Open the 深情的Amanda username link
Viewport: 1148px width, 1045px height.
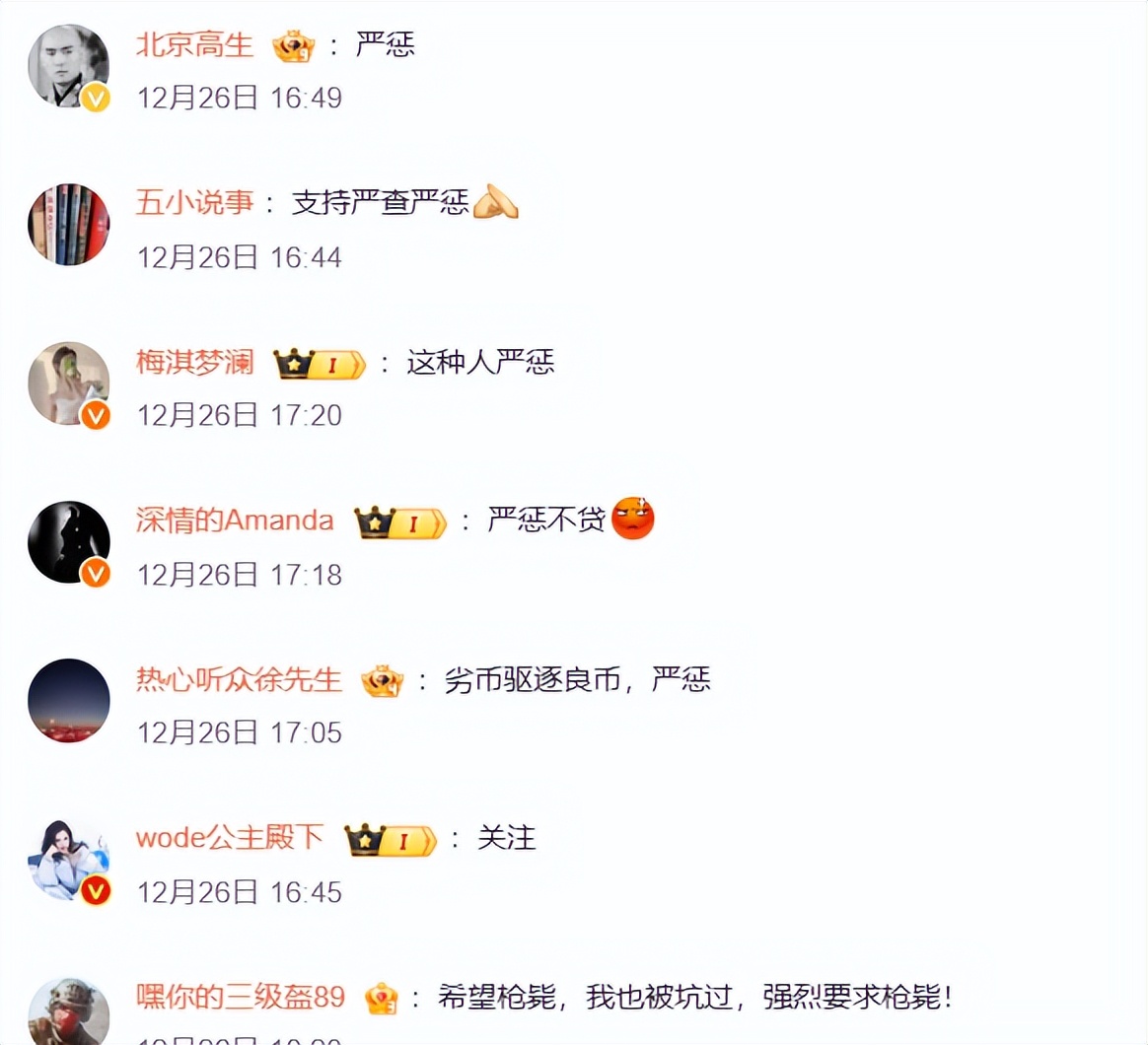pyautogui.click(x=235, y=521)
